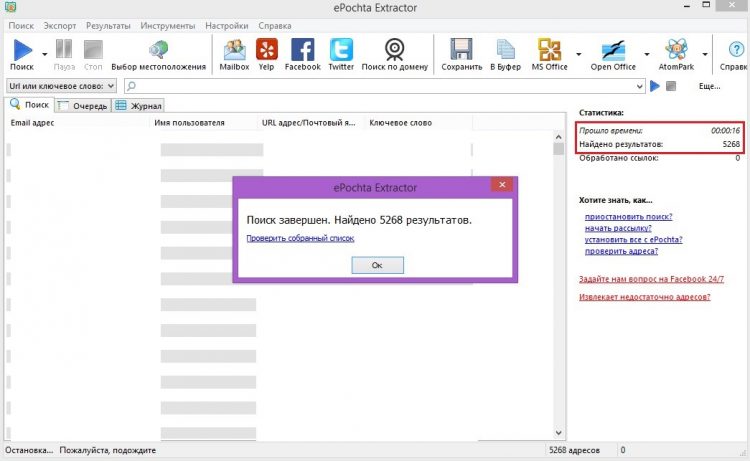Click the results list scrollbar thumb
The image size is (750, 461).
[558, 149]
